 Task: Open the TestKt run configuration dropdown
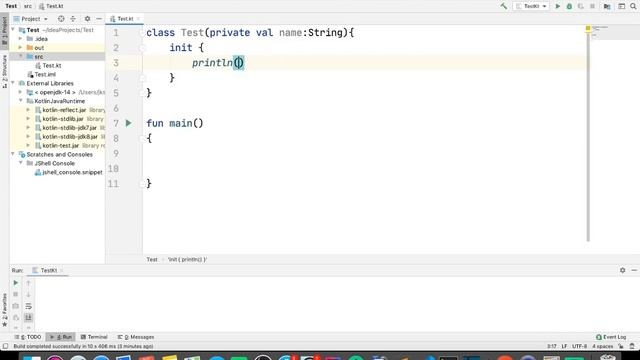coord(531,6)
